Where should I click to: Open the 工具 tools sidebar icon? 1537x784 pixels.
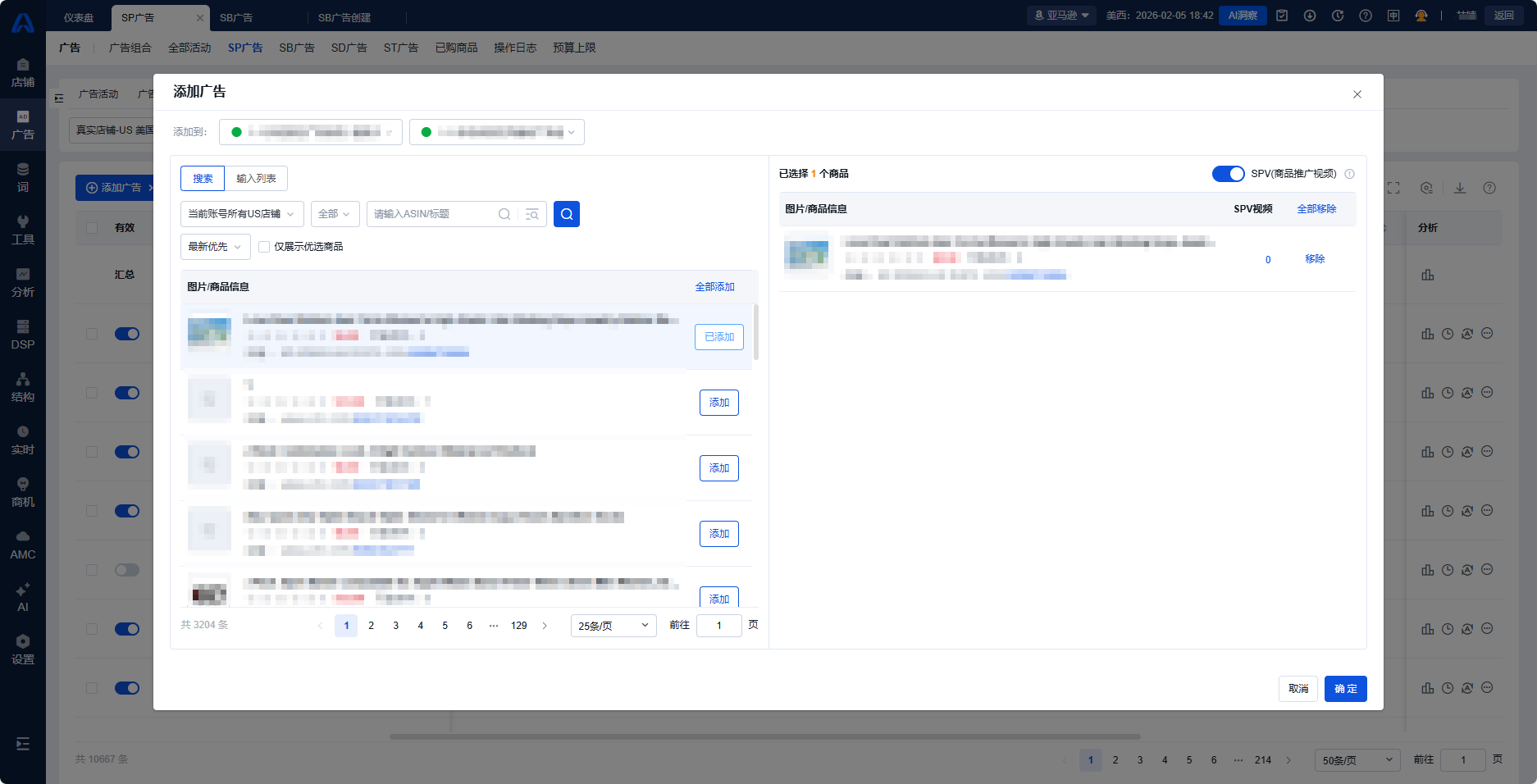pyautogui.click(x=23, y=229)
